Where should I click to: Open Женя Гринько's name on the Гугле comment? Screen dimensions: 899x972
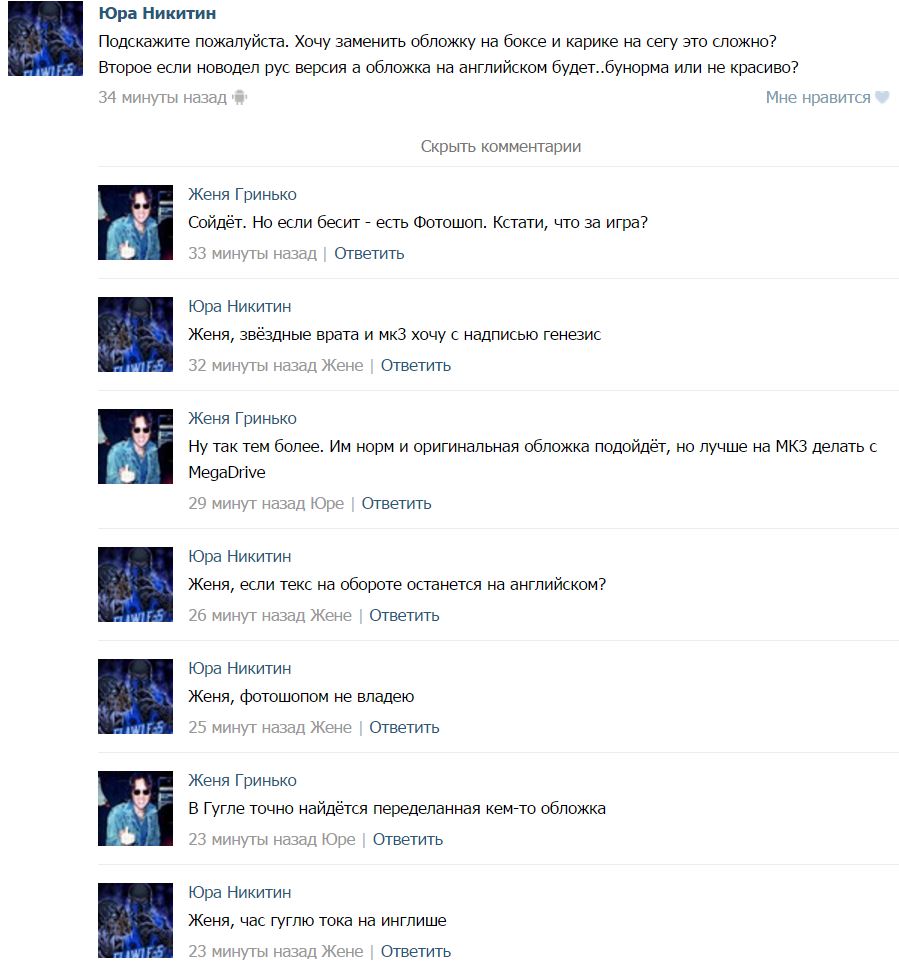point(242,780)
